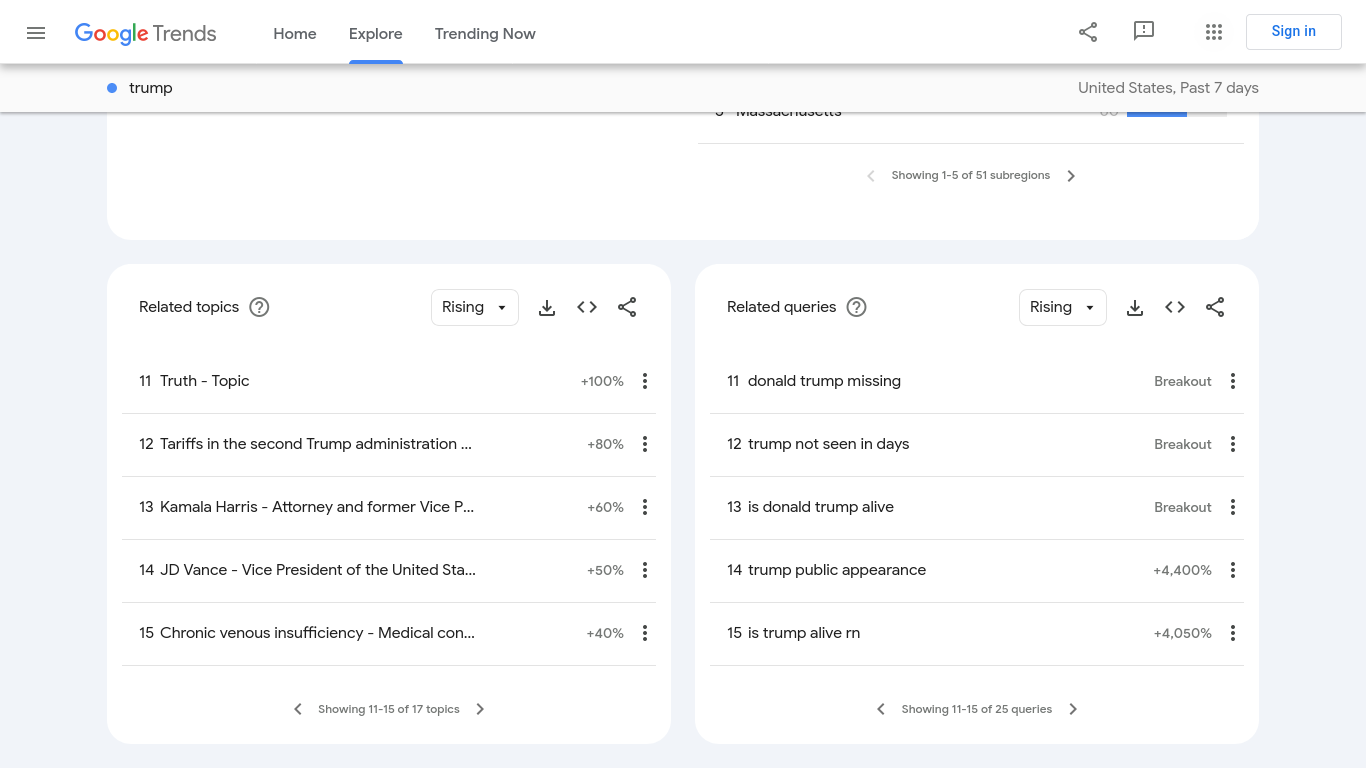Go to previous page of subregions

870,176
